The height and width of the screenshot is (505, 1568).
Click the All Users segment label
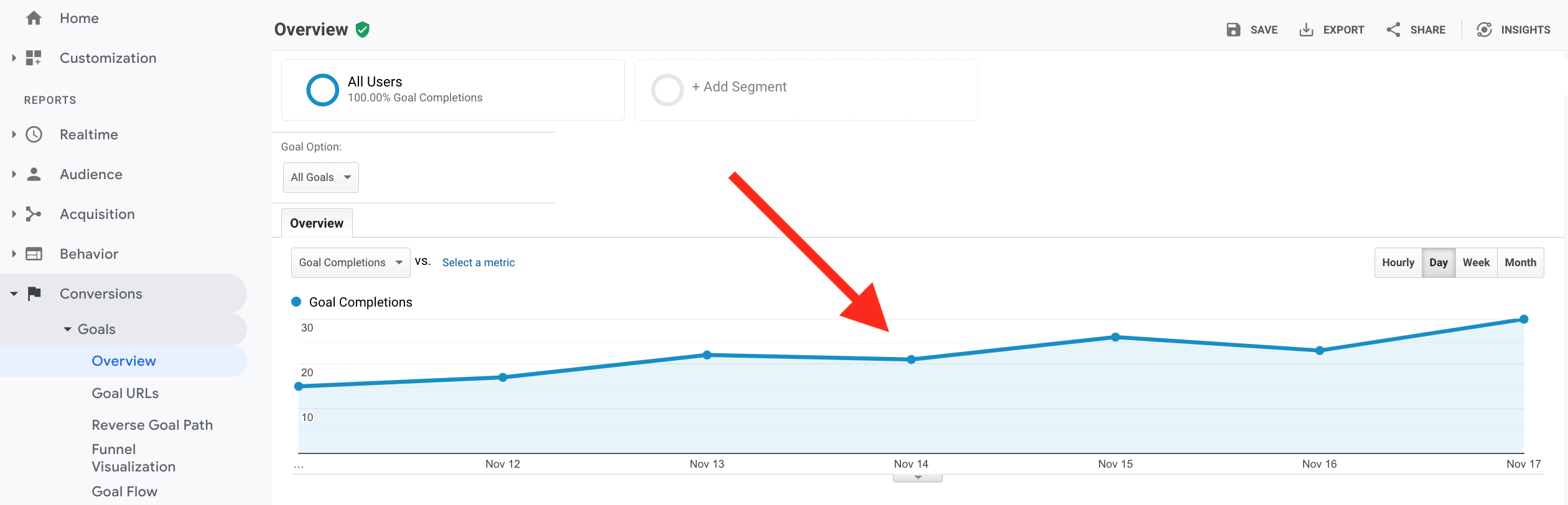tap(375, 81)
